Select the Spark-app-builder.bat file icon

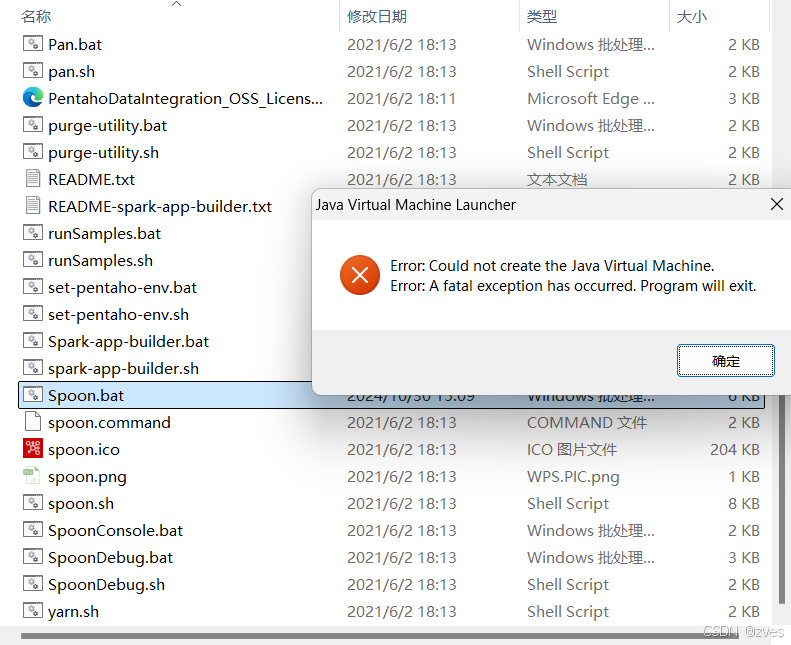point(33,341)
